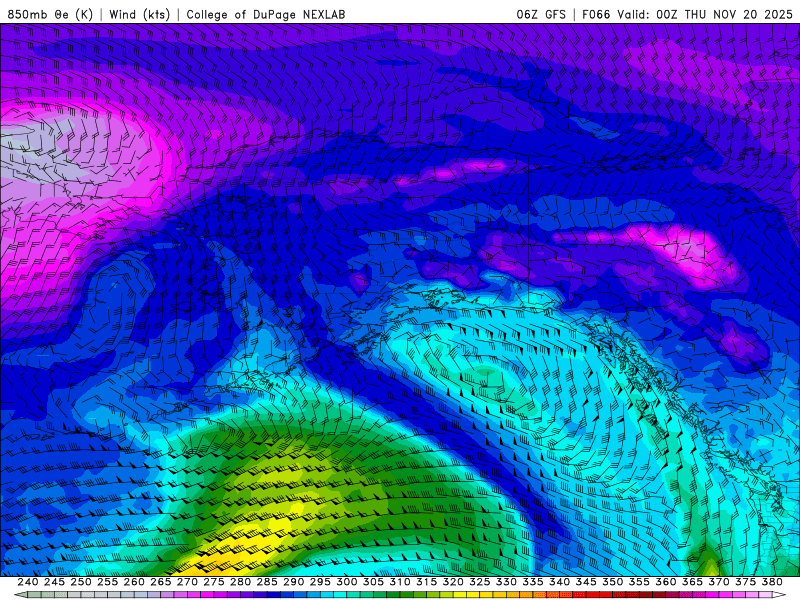The image size is (800, 600).
Task: Click the "F066" forecast hour text
Action: (x=596, y=14)
